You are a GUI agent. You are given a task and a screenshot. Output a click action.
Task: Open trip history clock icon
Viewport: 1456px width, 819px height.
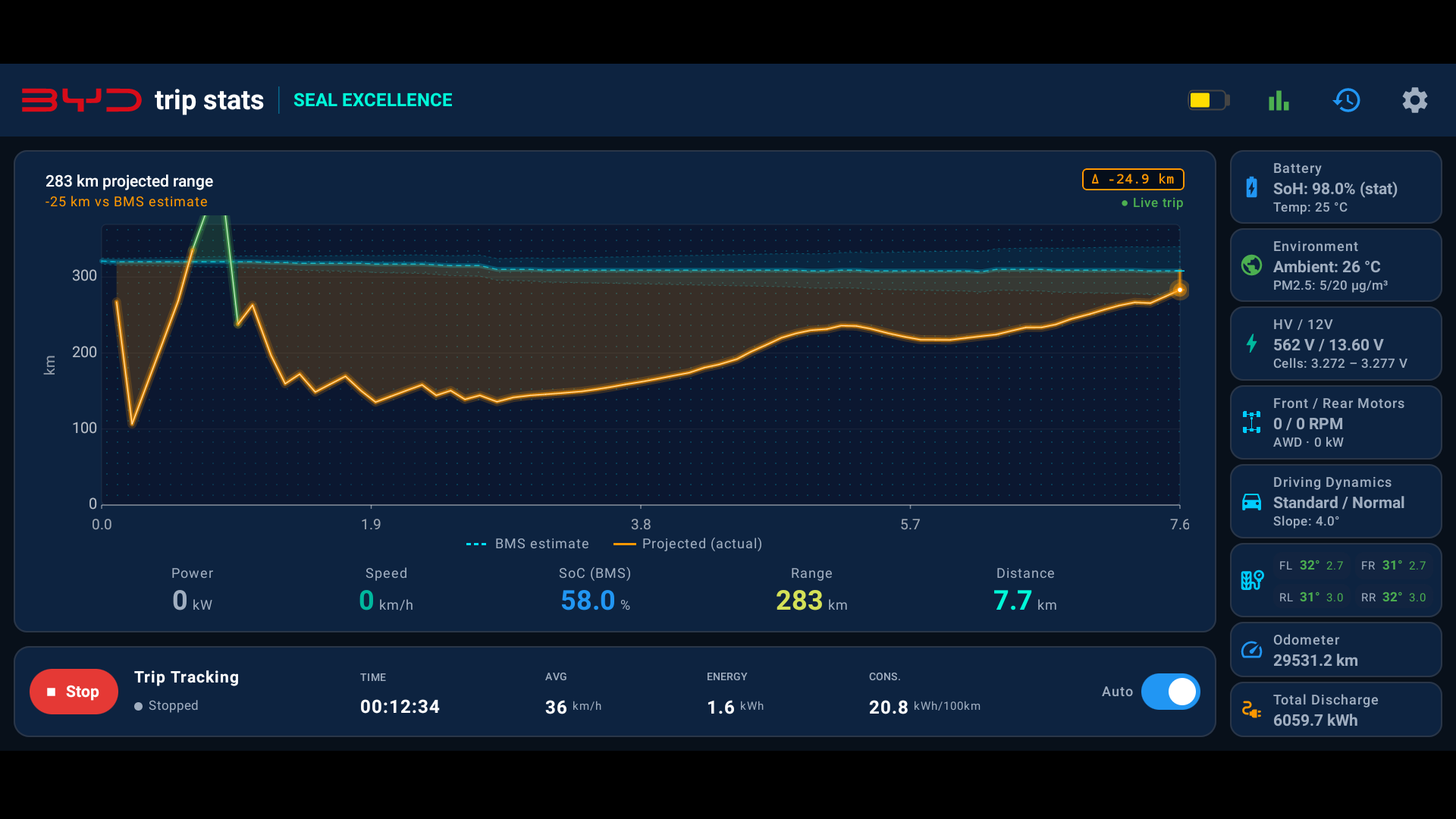[x=1347, y=100]
